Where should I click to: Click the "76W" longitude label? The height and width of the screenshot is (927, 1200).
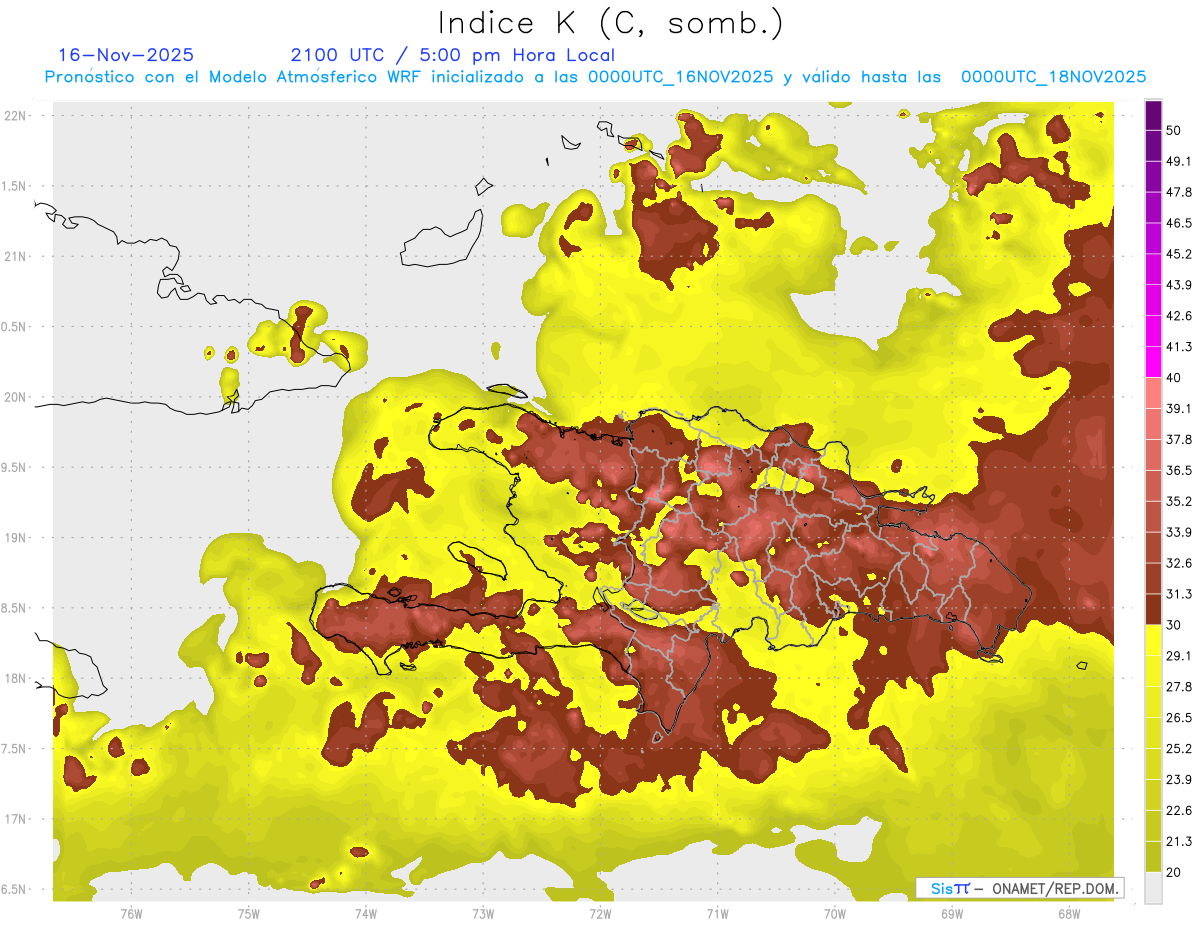click(131, 913)
